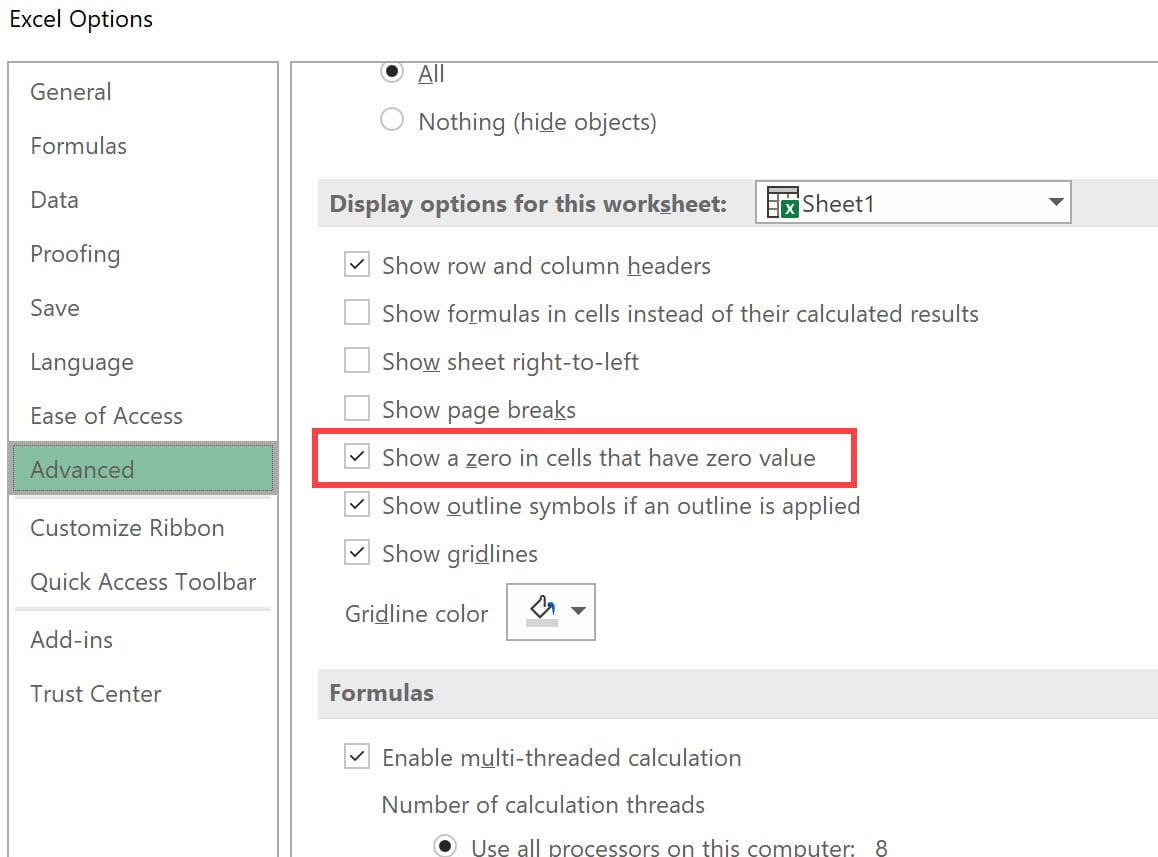
Task: Select the All objects radio button
Action: click(x=391, y=72)
